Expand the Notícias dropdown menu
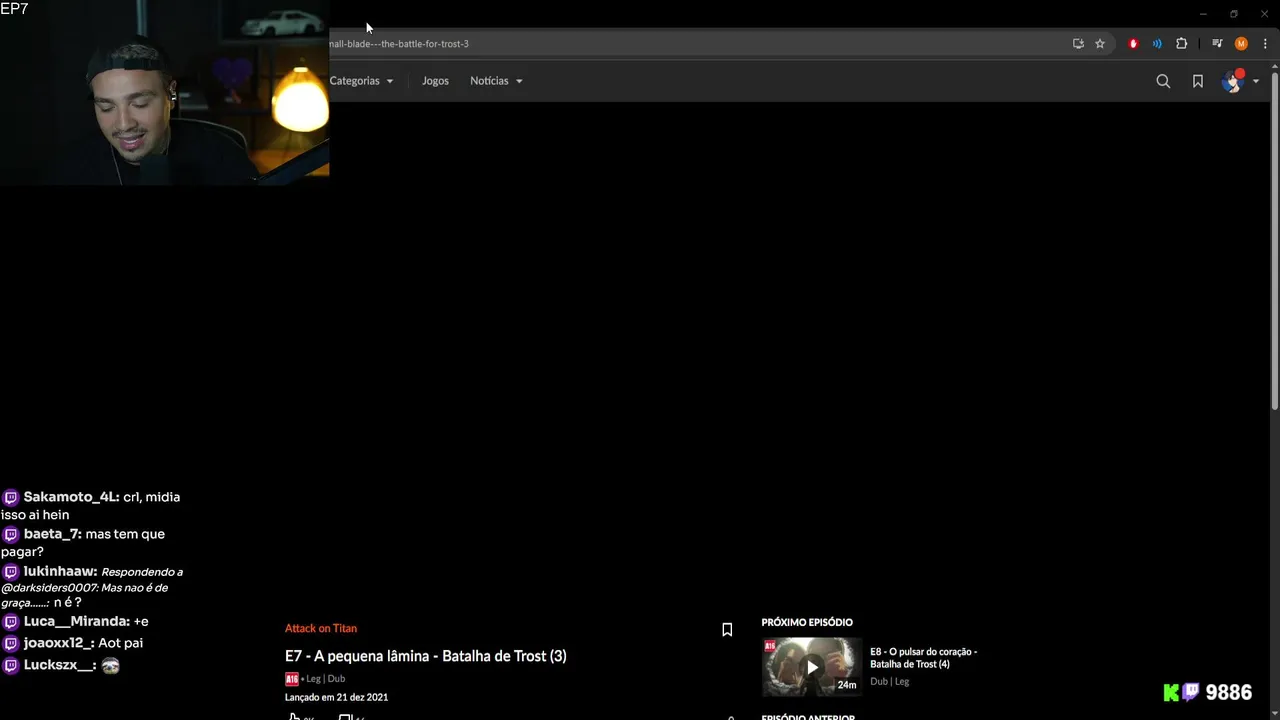1280x720 pixels. tap(496, 81)
